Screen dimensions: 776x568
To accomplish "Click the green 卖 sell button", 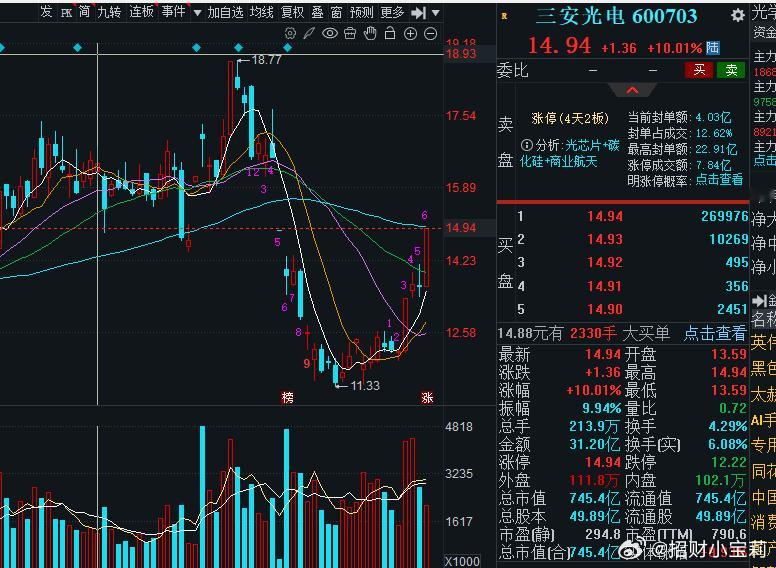I will [x=731, y=70].
